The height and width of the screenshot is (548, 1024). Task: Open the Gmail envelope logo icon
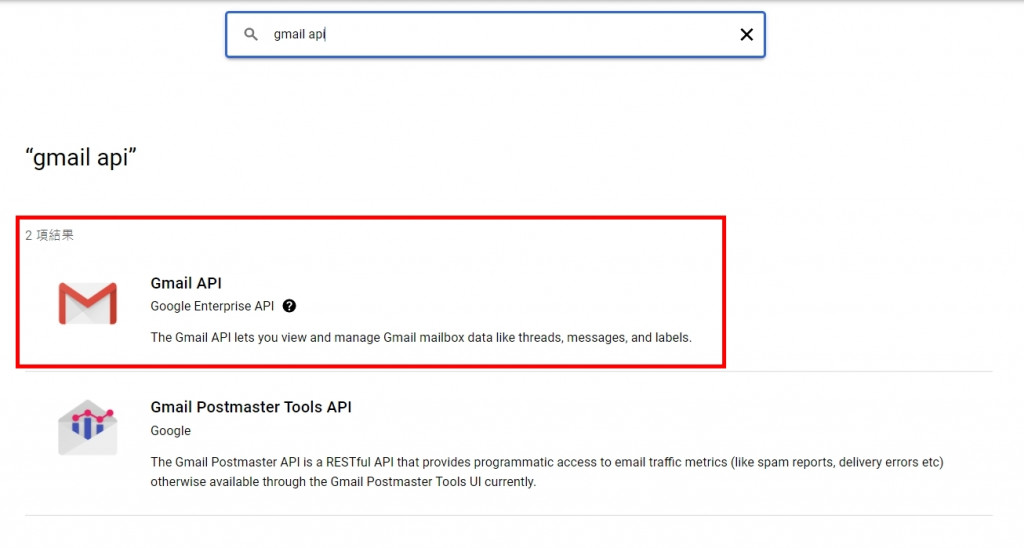pyautogui.click(x=88, y=304)
